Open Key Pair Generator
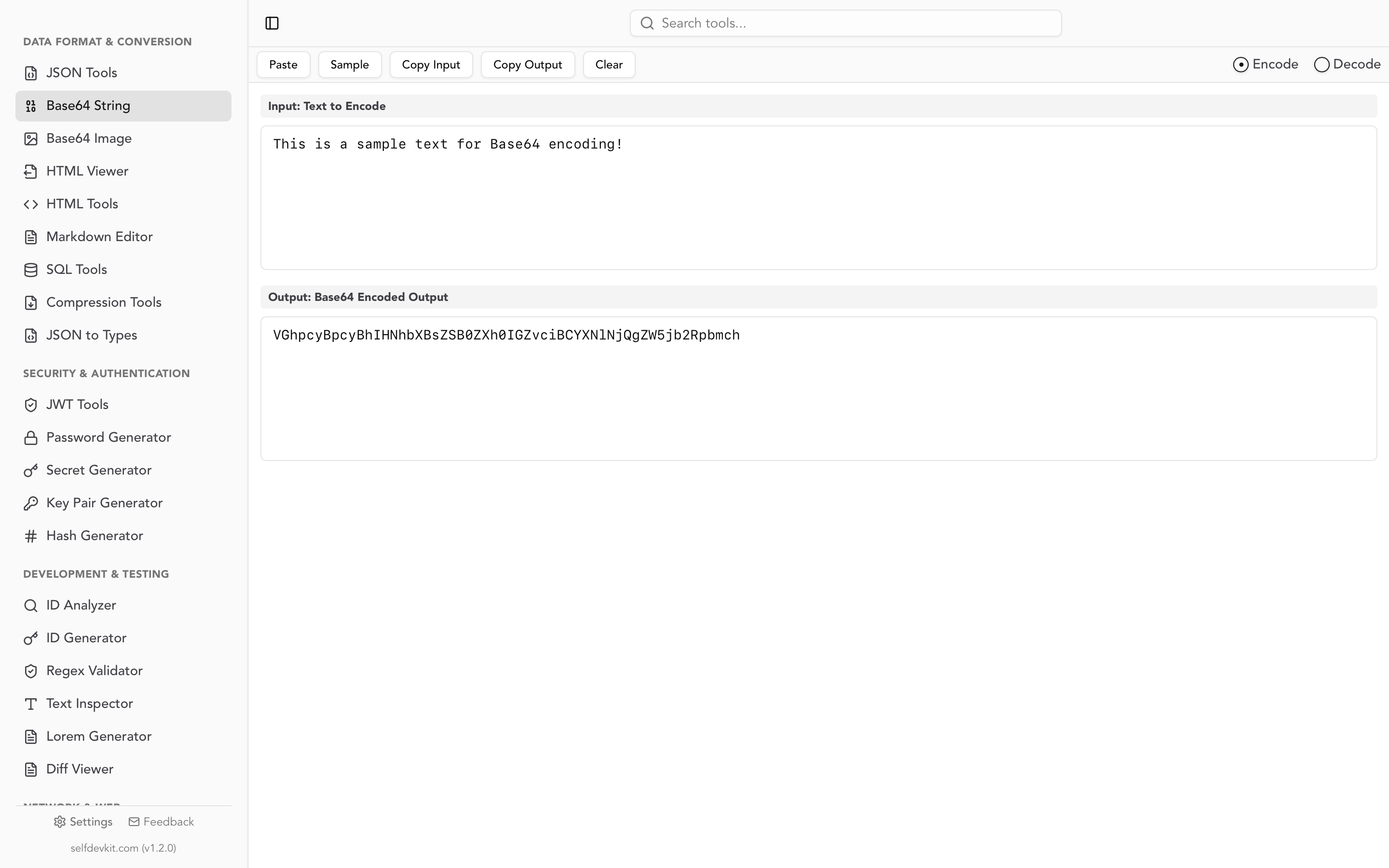Screen dimensions: 1389x868 pos(123,503)
